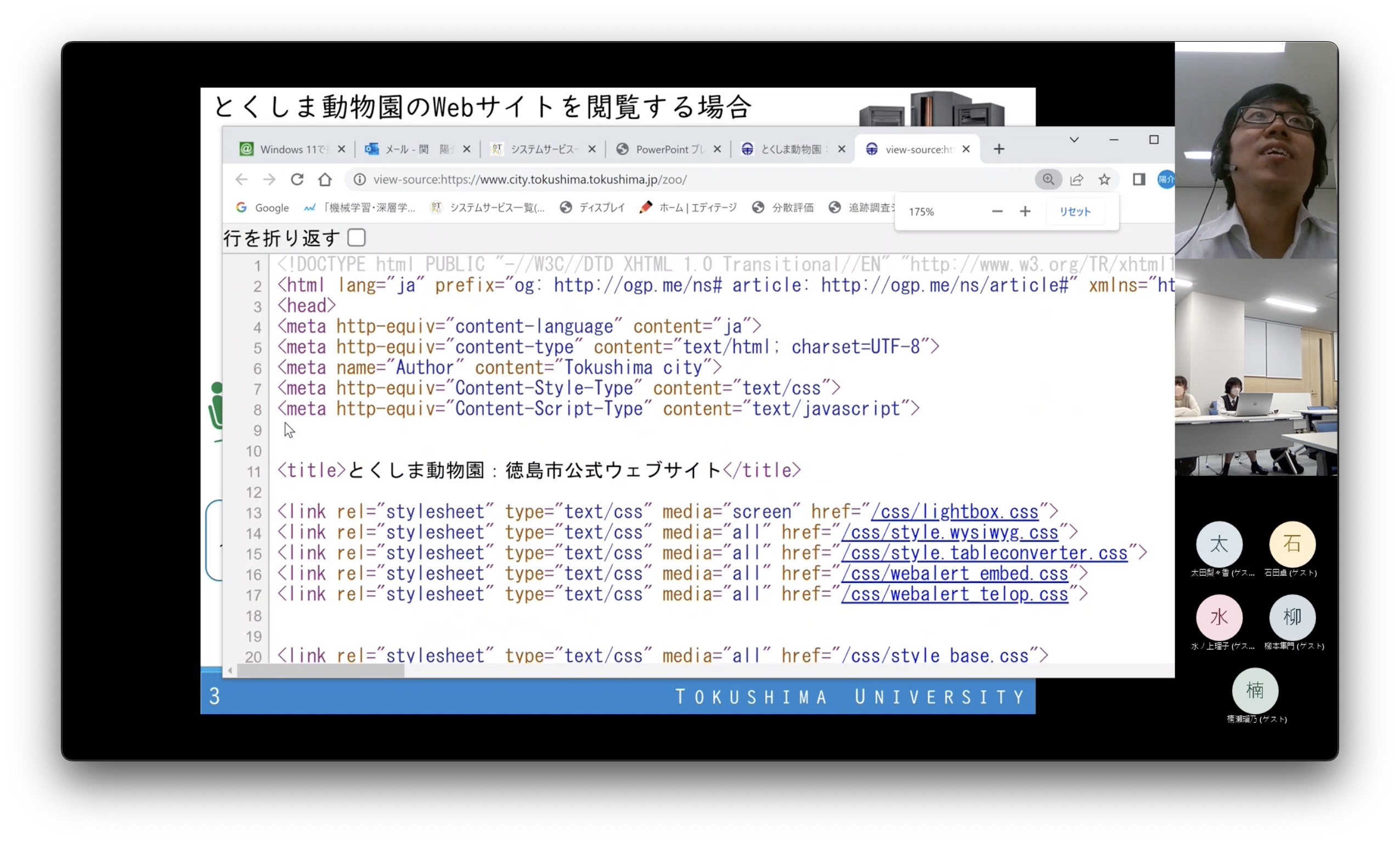Screen dimensions: 1400x842
Task: Click the scrollbar left arrow
Action: pos(230,670)
